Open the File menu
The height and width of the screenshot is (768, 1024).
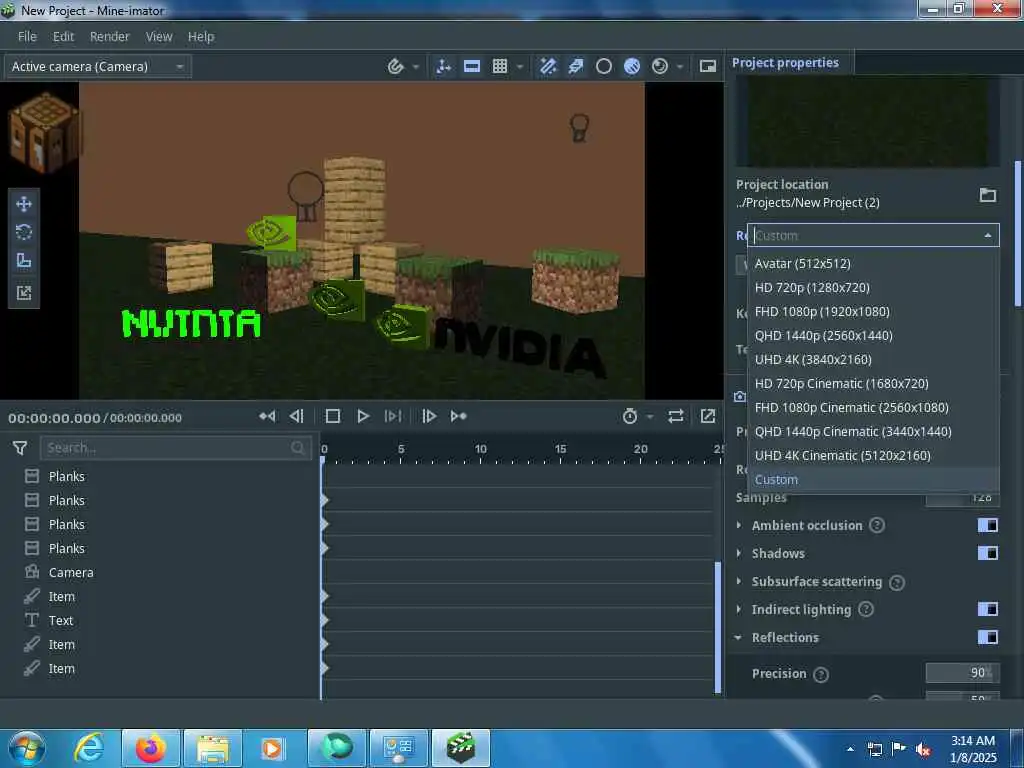(27, 37)
